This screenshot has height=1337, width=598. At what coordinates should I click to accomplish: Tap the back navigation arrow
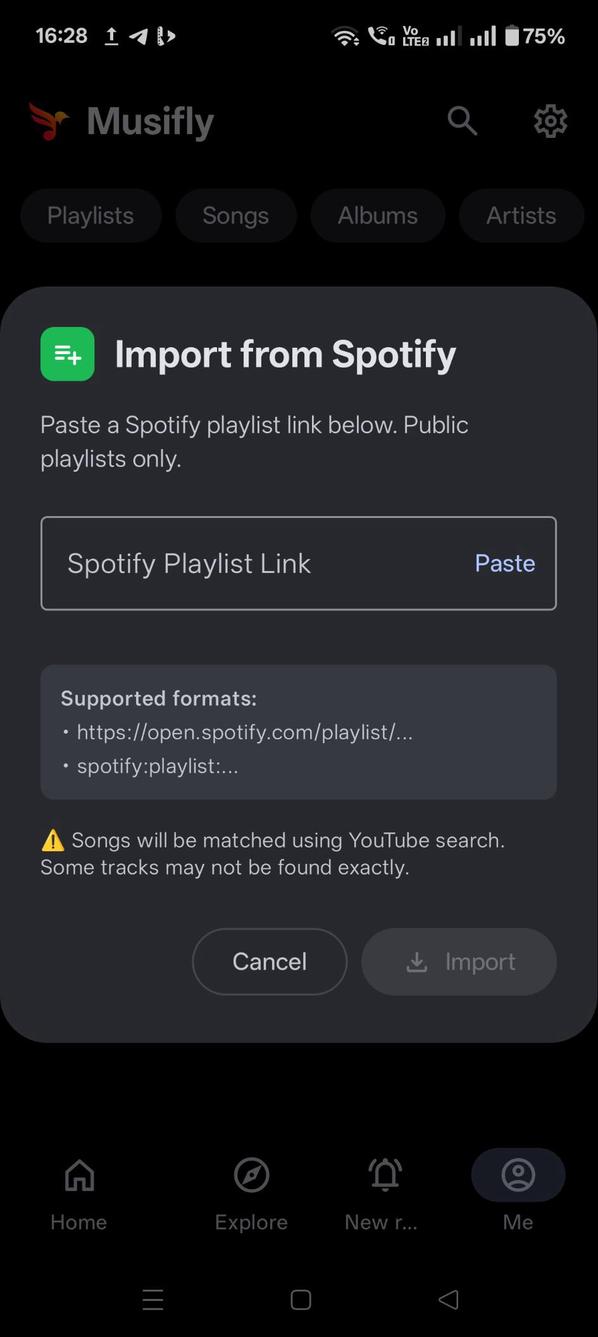pyautogui.click(x=447, y=1299)
